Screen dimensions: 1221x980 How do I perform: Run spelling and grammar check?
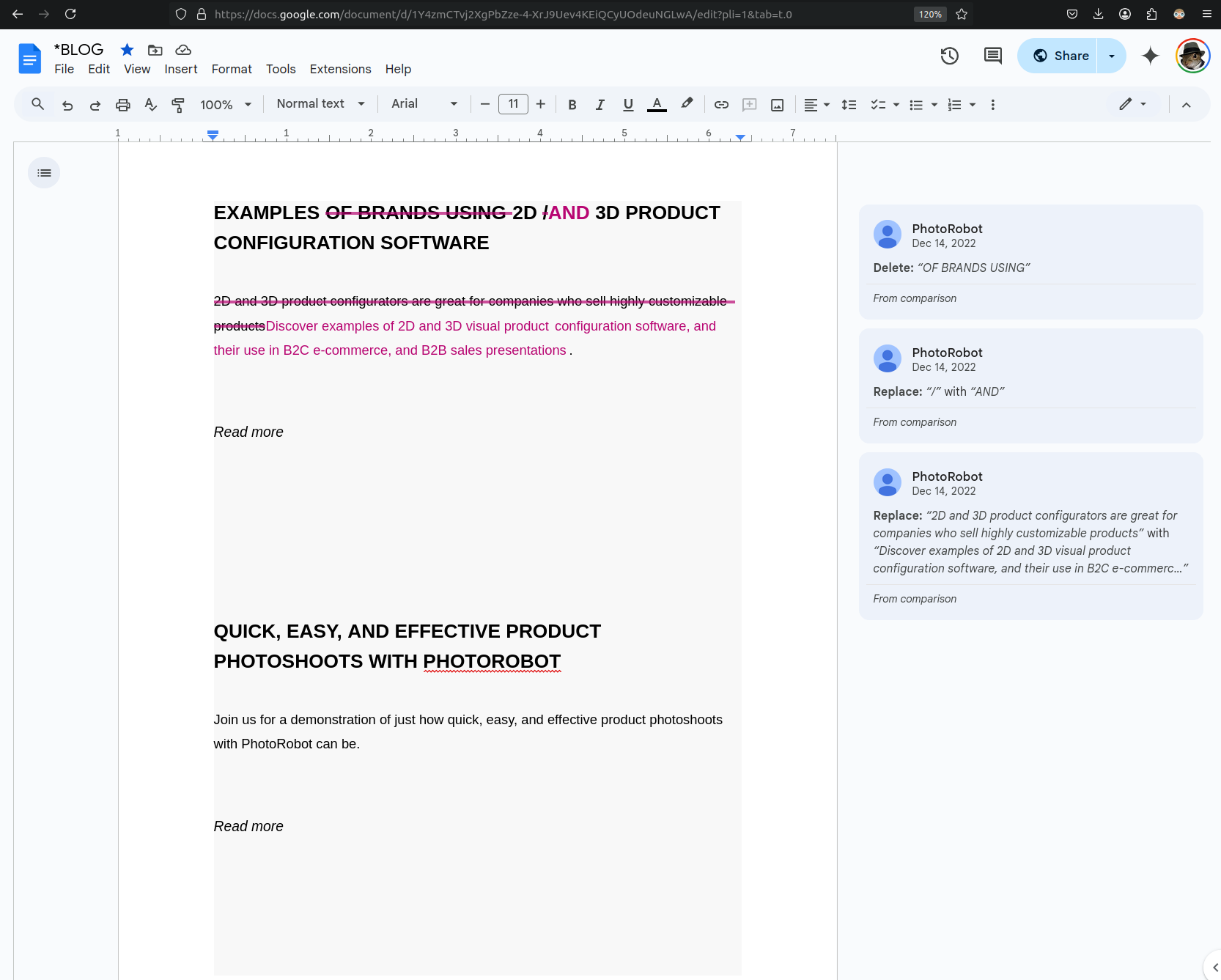(x=151, y=105)
